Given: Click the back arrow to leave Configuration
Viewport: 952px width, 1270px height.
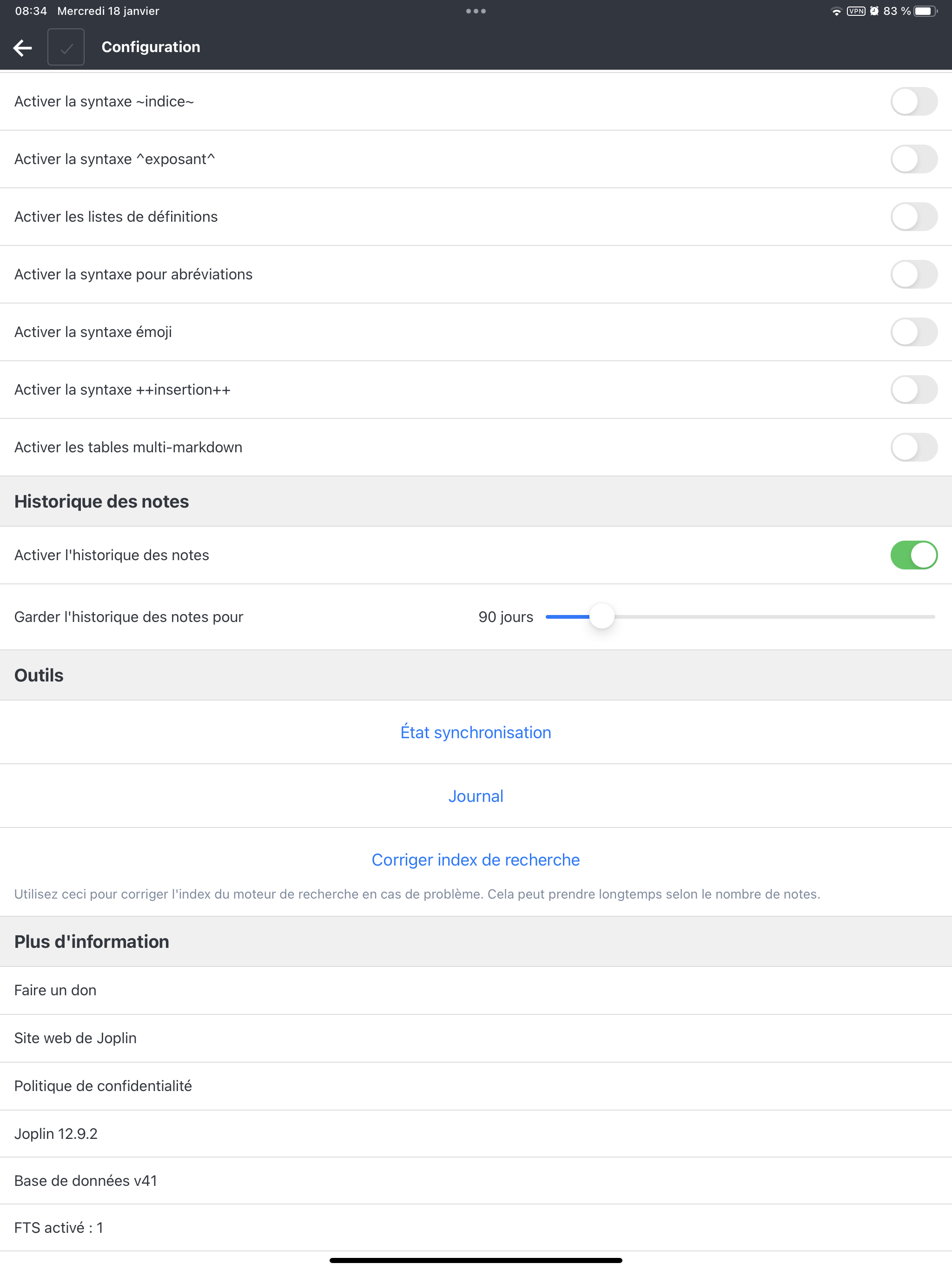Looking at the screenshot, I should [x=22, y=47].
